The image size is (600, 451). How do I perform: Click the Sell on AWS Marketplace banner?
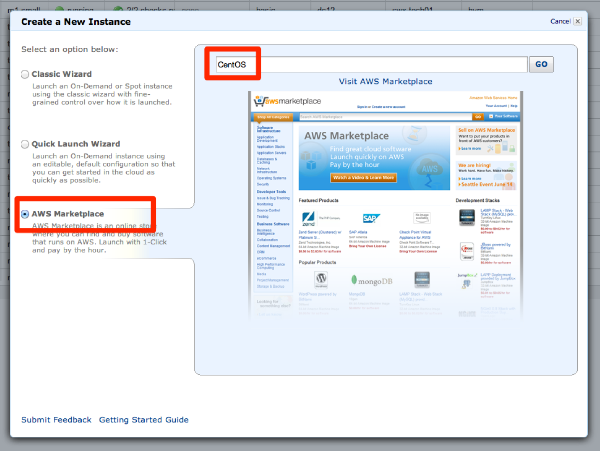click(486, 140)
